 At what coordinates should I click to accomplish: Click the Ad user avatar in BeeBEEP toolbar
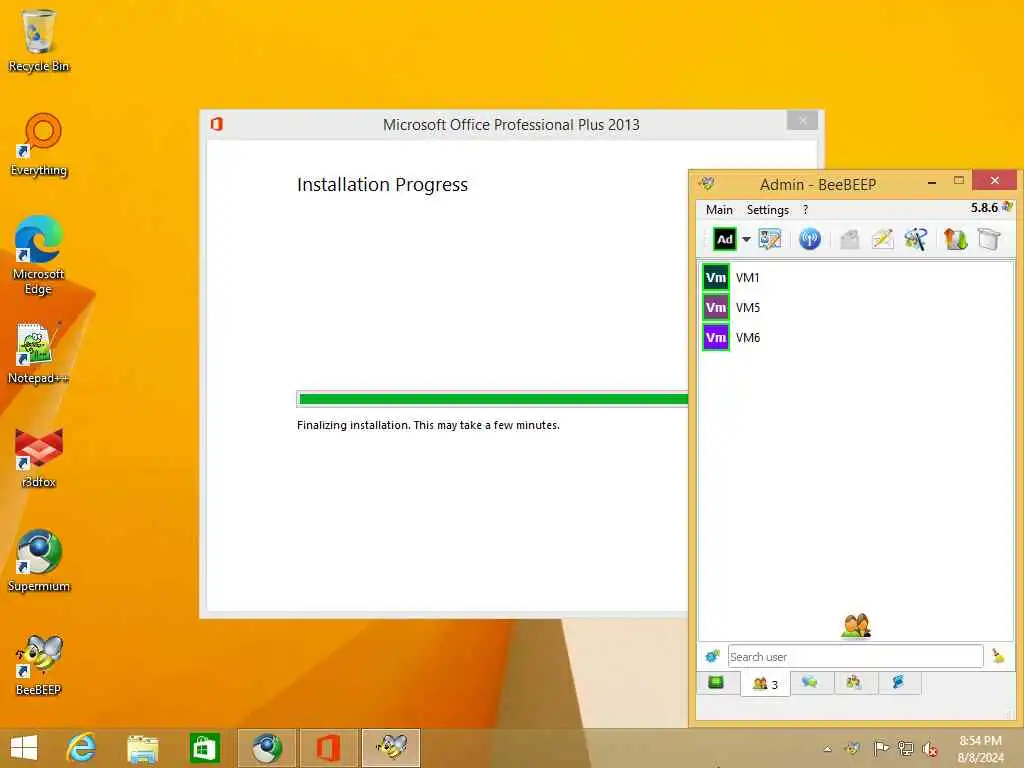pyautogui.click(x=724, y=239)
